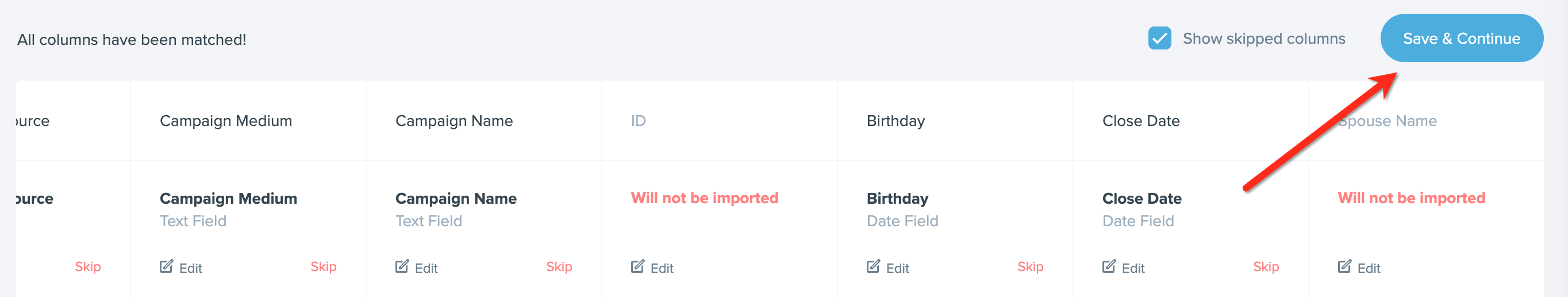Skip the partially visible Source column

(x=87, y=266)
